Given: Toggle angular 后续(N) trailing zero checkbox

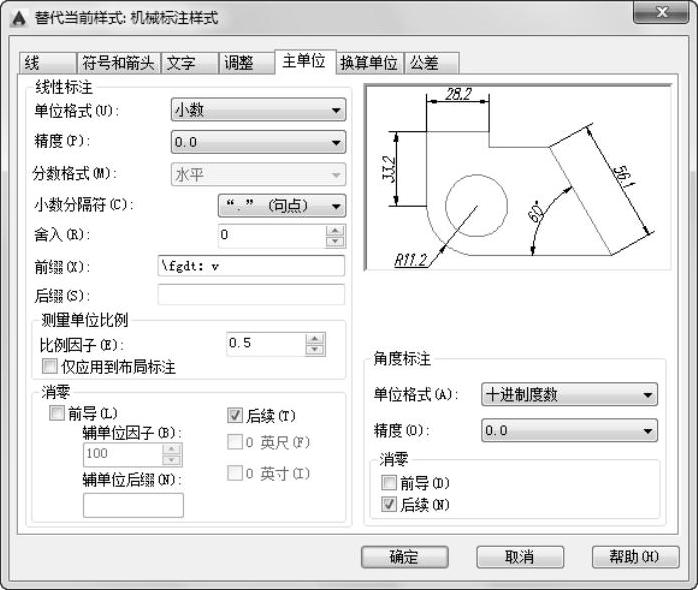Looking at the screenshot, I should click(x=389, y=504).
